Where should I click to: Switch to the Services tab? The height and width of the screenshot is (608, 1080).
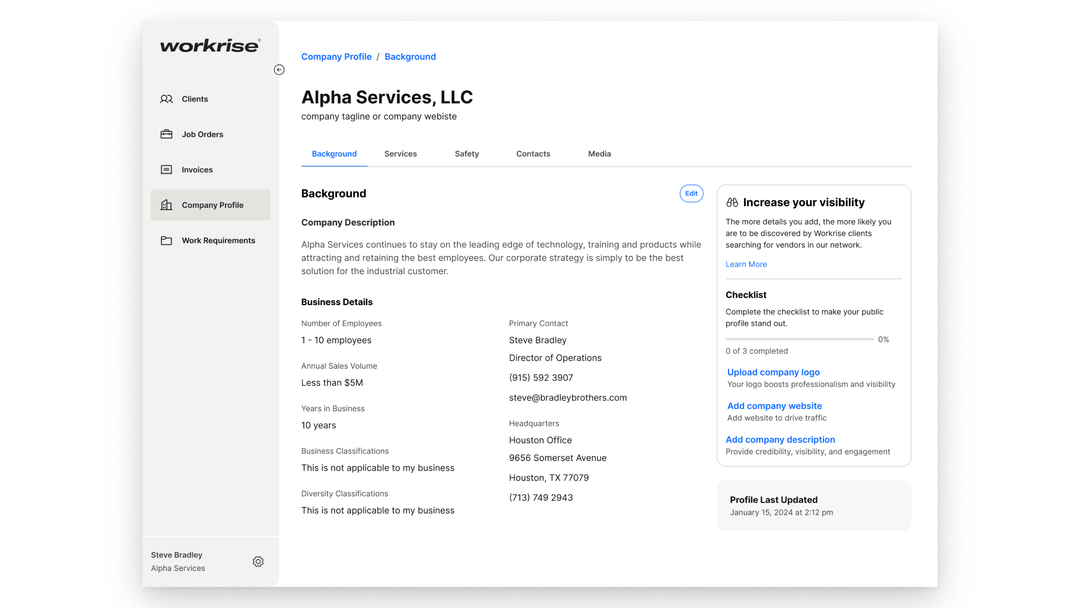click(400, 154)
